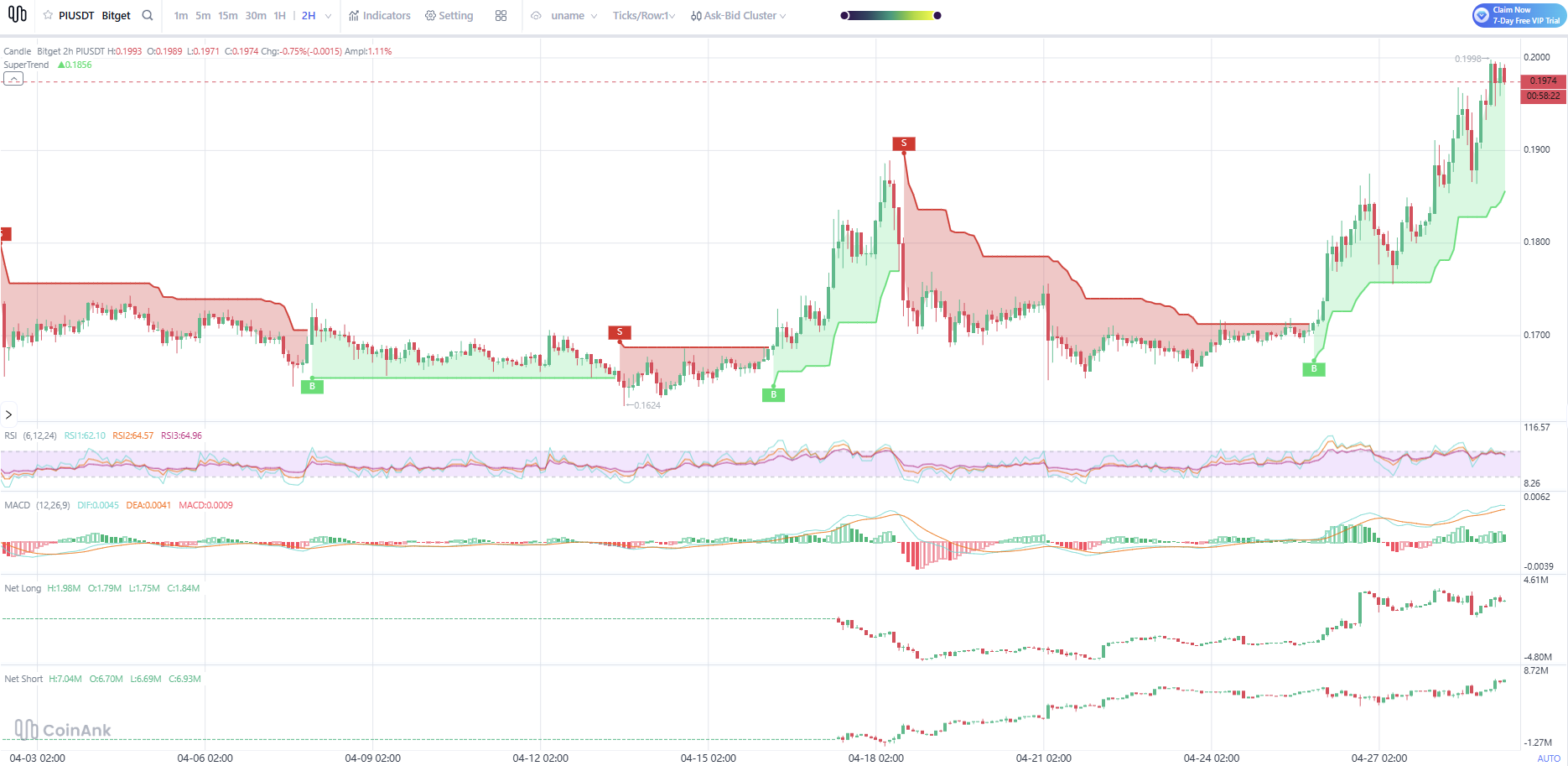Claim the 7-Day Free VIP Trial
This screenshot has height=766, width=1568.
[1519, 15]
